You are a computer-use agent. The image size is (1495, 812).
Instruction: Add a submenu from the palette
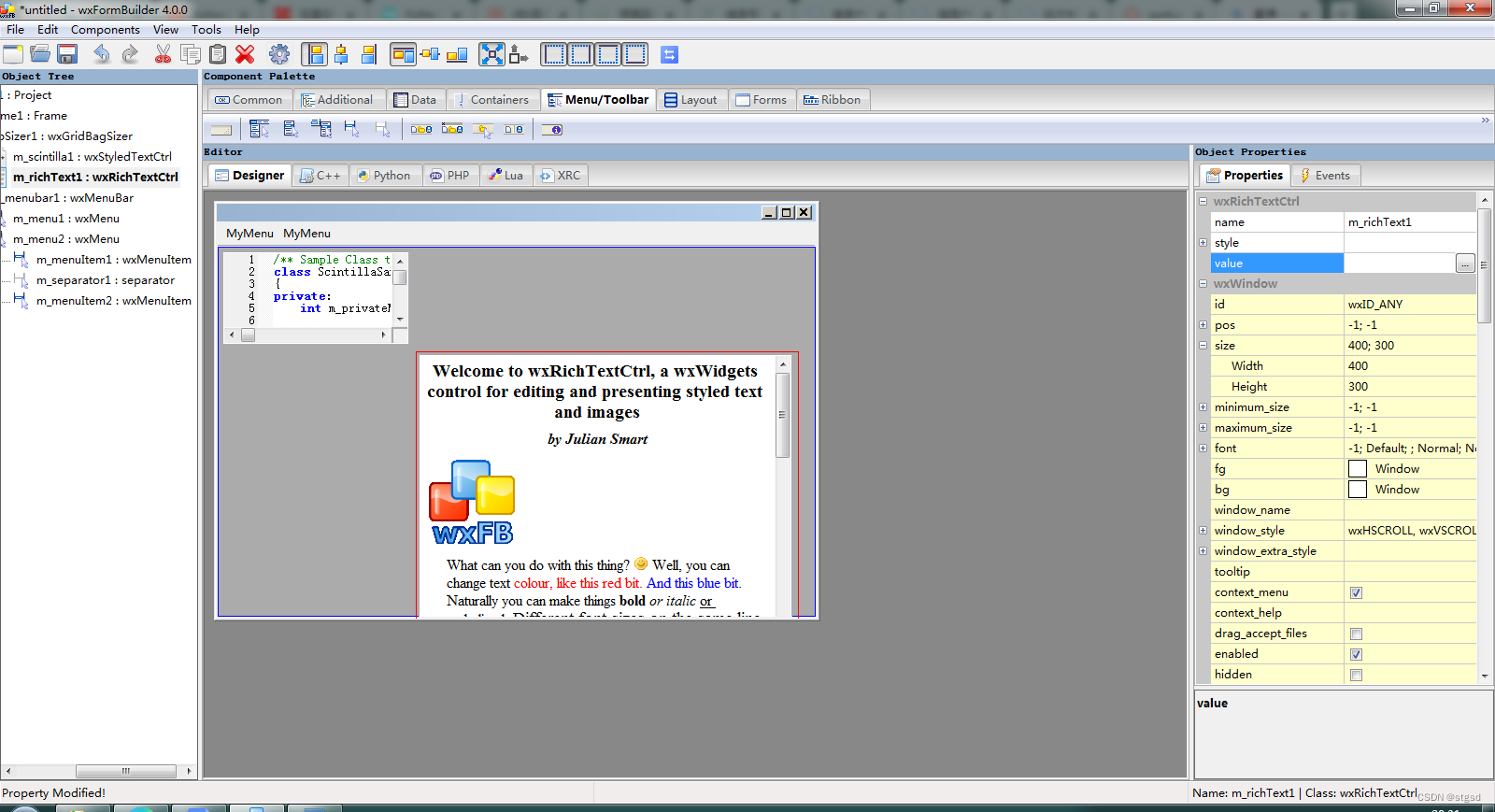[x=321, y=130]
